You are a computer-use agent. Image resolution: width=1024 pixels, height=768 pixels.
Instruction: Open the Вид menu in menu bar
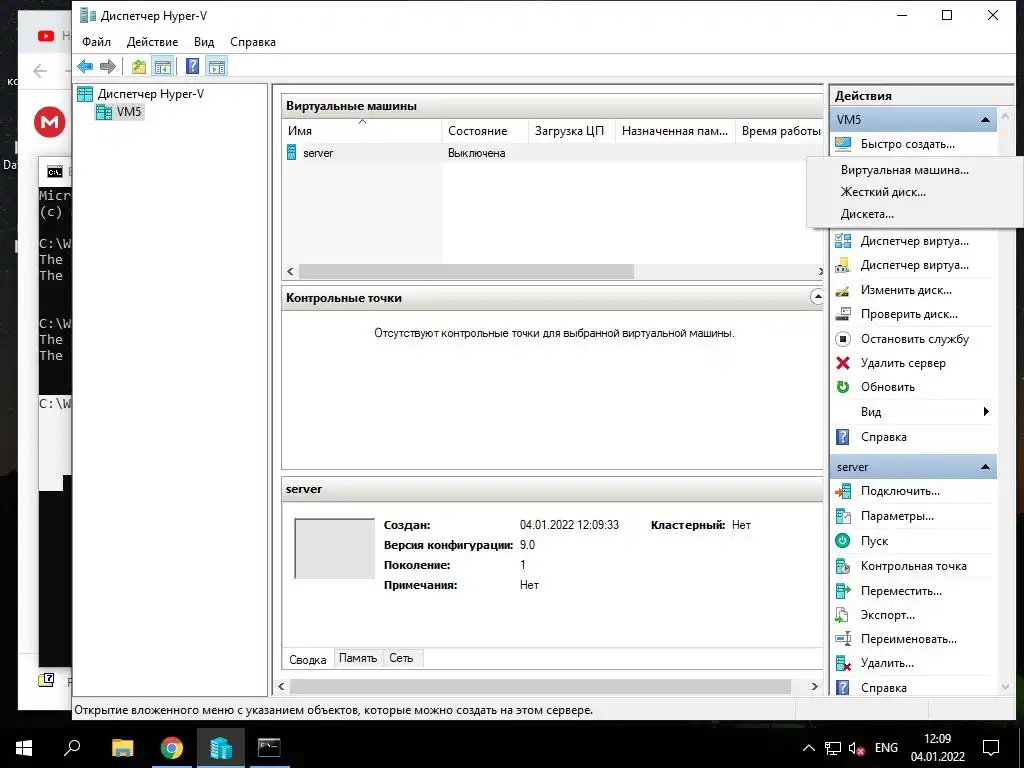pos(204,42)
